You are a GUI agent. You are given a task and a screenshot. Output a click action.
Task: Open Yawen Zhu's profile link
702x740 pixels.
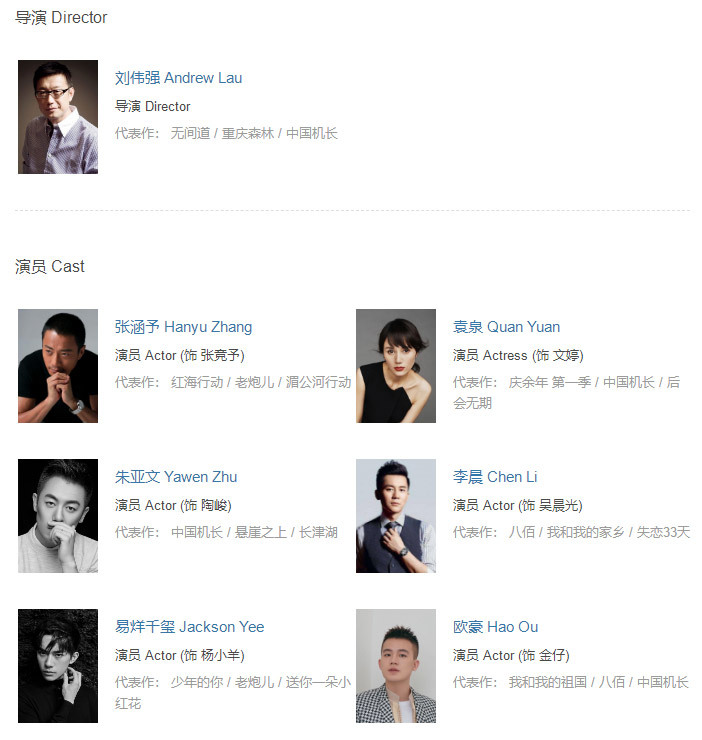(x=176, y=477)
